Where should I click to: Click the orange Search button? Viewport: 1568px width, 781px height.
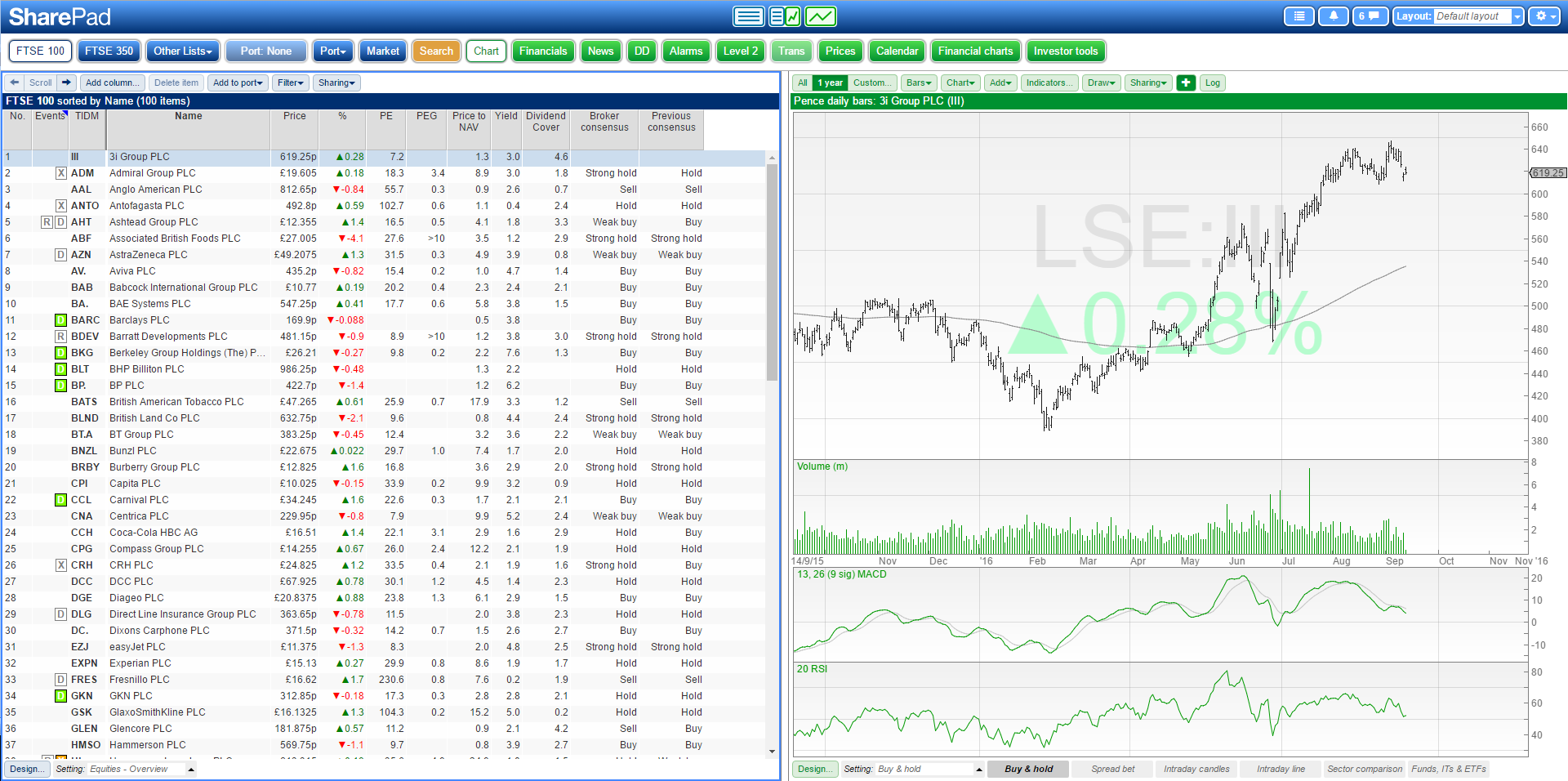click(x=436, y=51)
